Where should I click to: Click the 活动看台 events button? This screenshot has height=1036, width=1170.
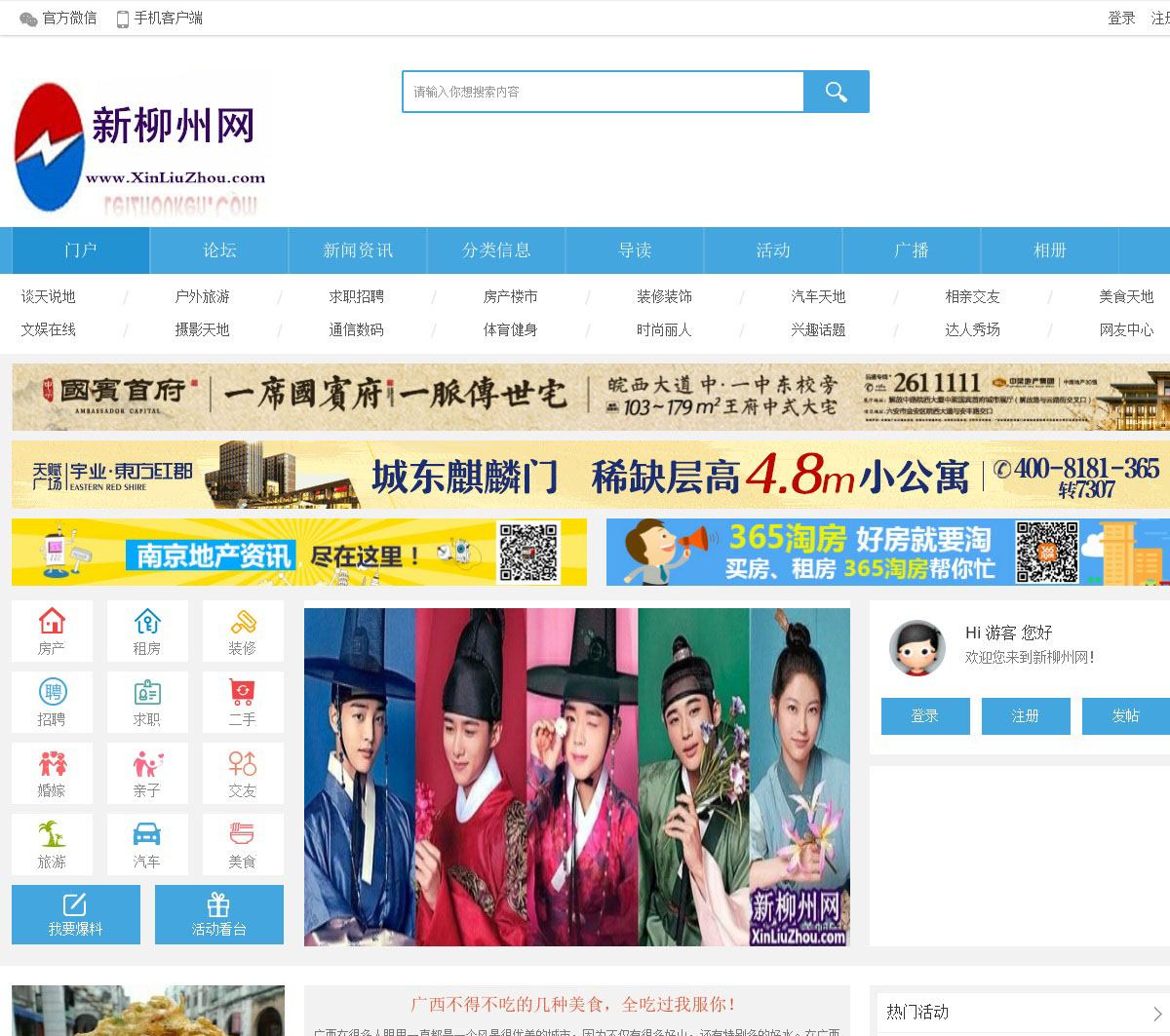tap(219, 914)
